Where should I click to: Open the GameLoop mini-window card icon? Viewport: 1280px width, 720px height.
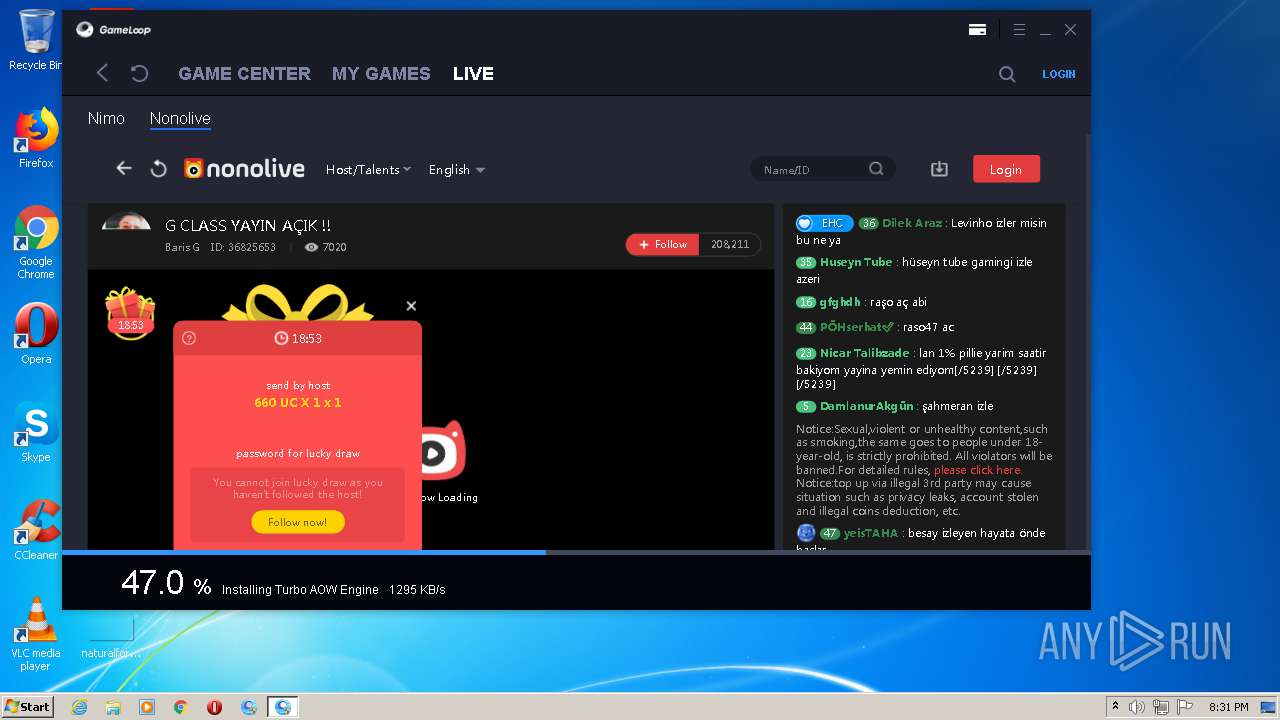click(977, 30)
